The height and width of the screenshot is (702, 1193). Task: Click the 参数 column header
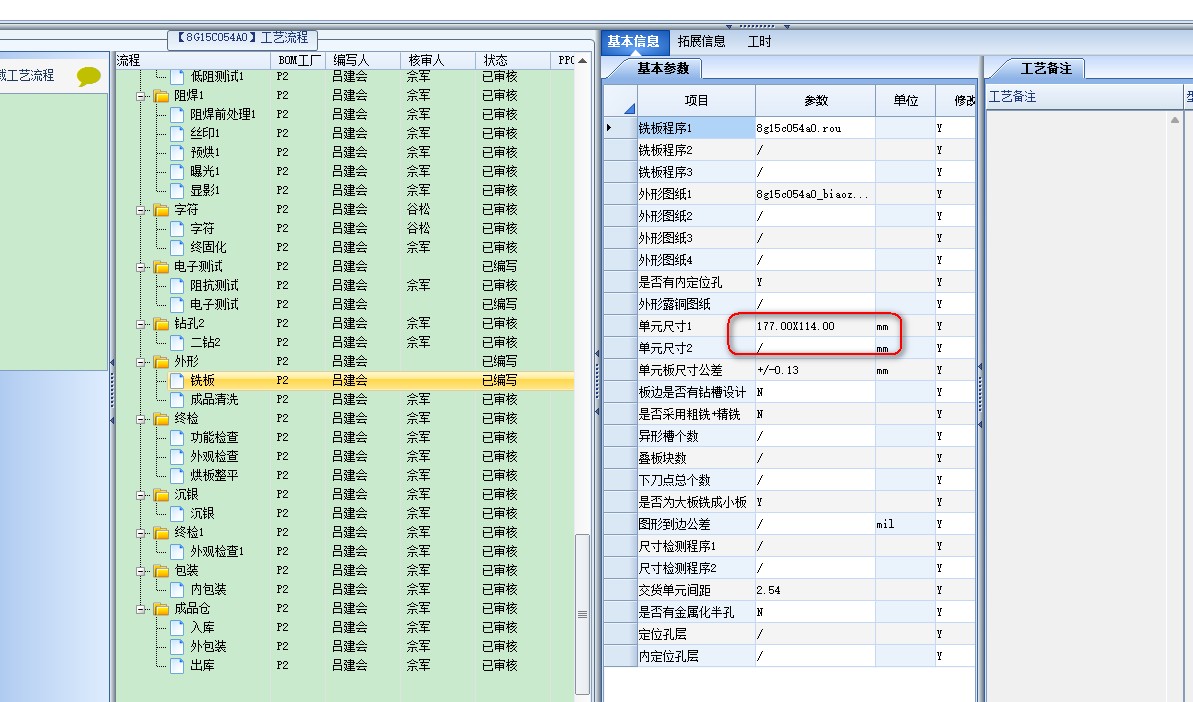(x=816, y=100)
